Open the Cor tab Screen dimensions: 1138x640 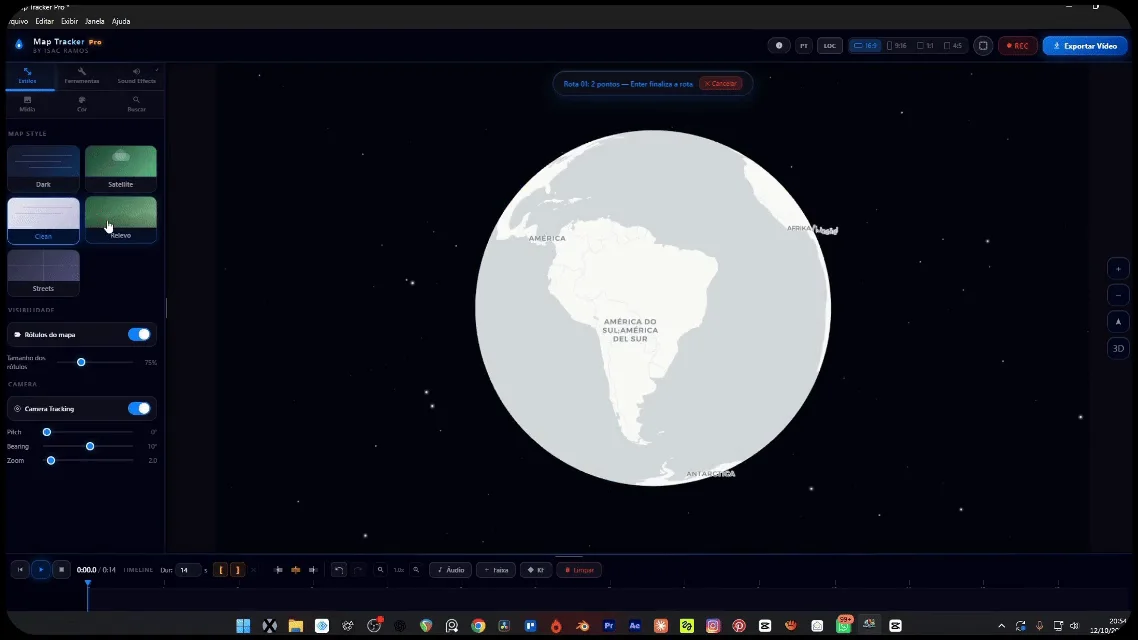coord(82,104)
